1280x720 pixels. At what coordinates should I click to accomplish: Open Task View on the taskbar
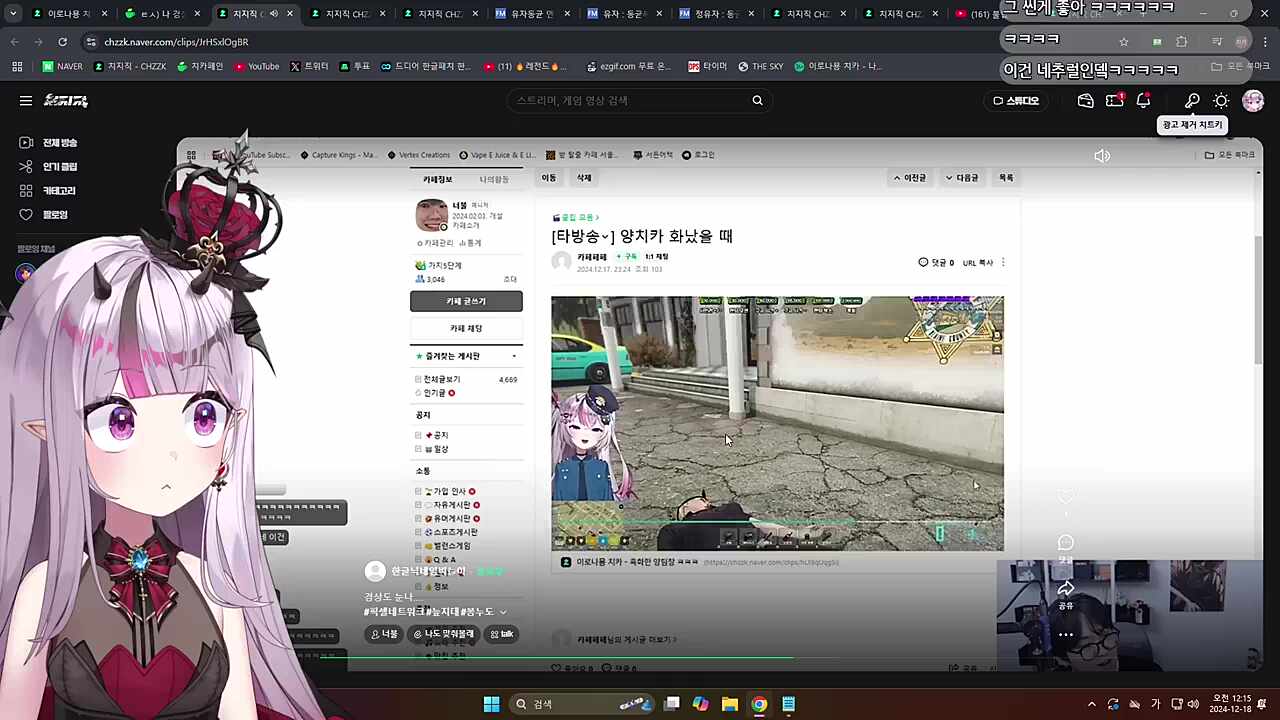point(672,704)
